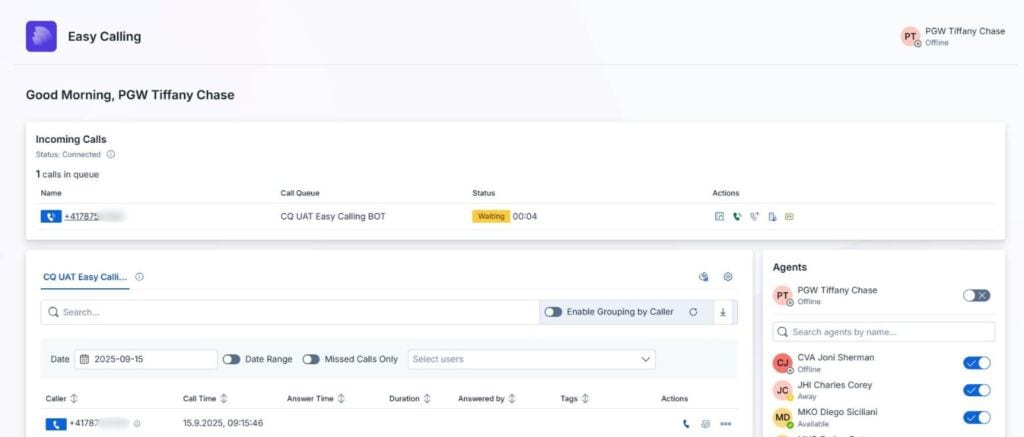Screen dimensions: 1024x437
Task: Click info icon beside caller +41787
Action: tap(136, 424)
